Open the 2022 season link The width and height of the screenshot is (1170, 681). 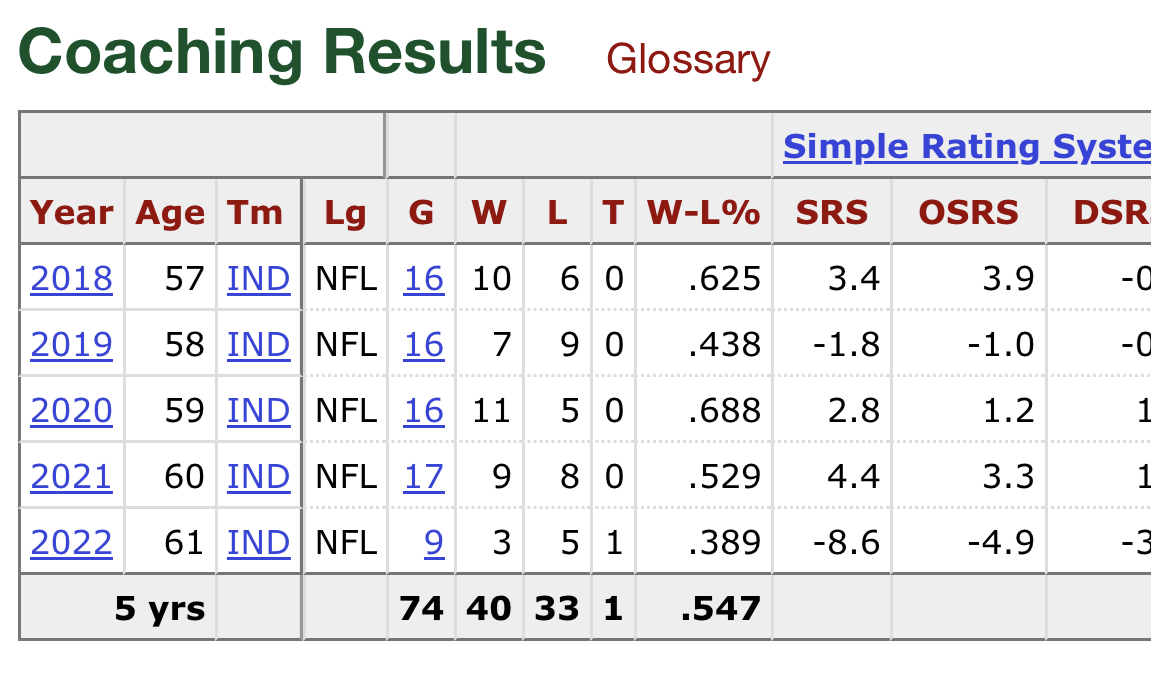(72, 542)
